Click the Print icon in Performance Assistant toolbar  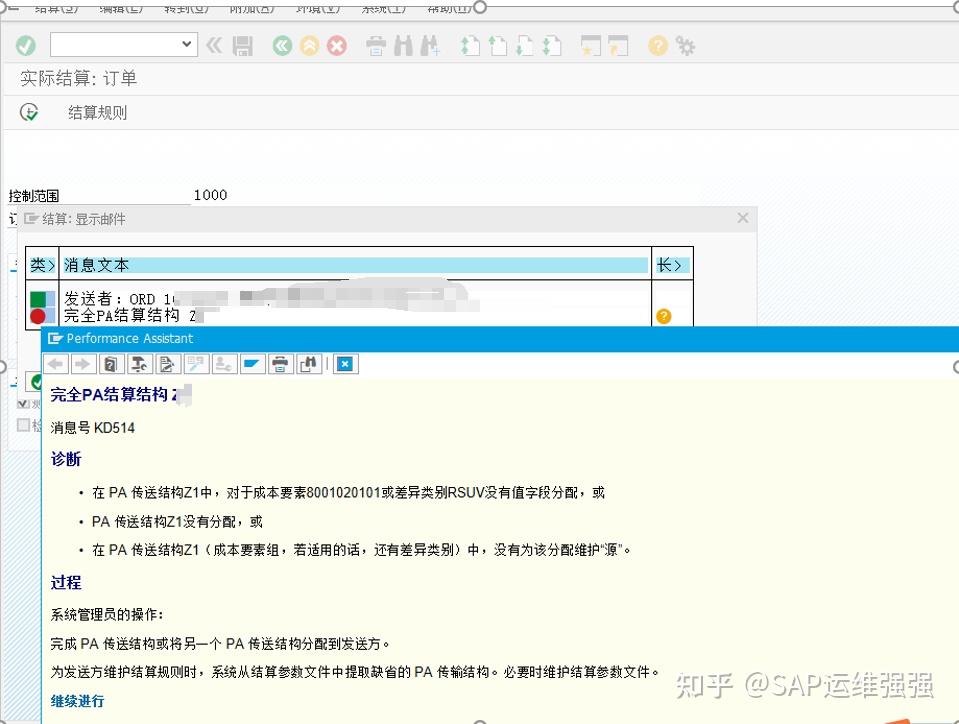click(x=279, y=363)
